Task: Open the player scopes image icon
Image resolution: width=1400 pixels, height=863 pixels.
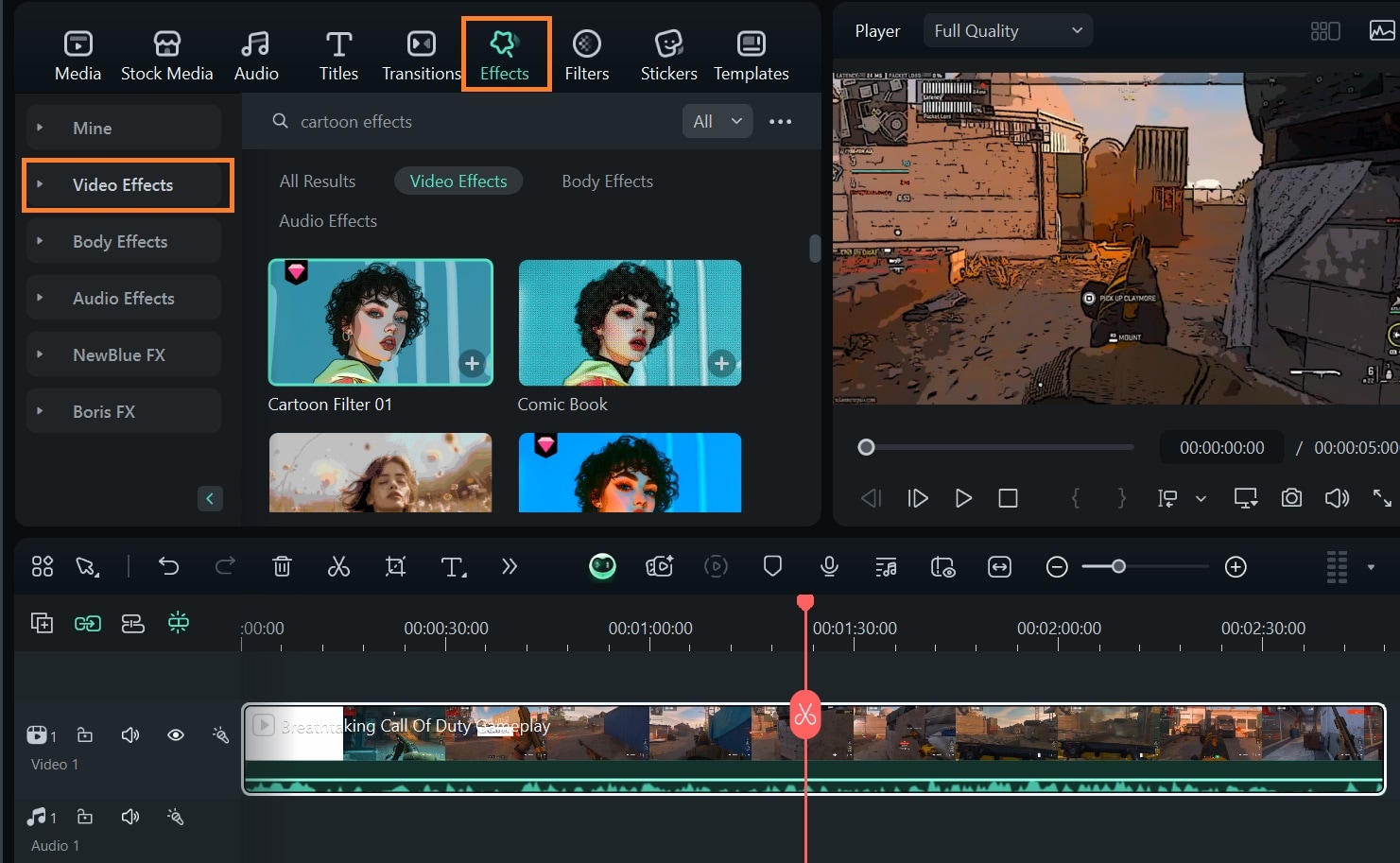Action: click(x=1382, y=30)
